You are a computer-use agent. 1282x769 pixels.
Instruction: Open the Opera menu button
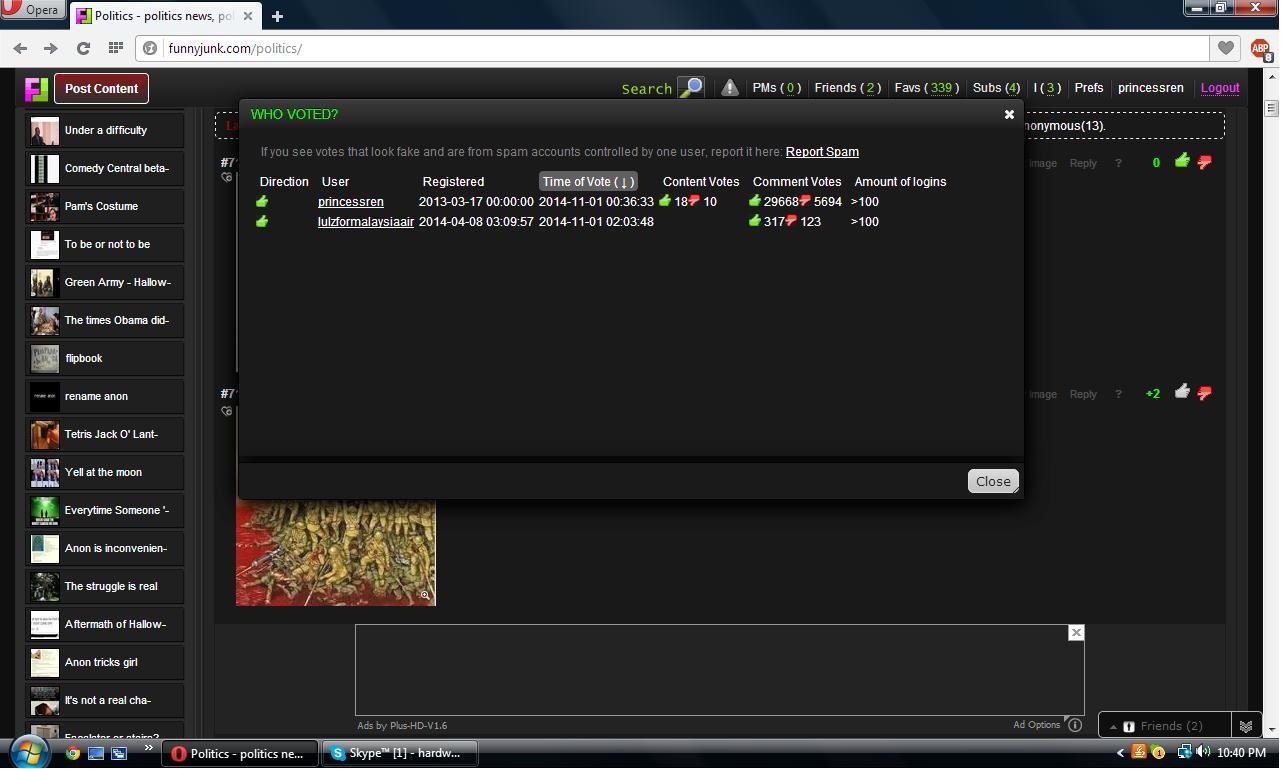[33, 10]
